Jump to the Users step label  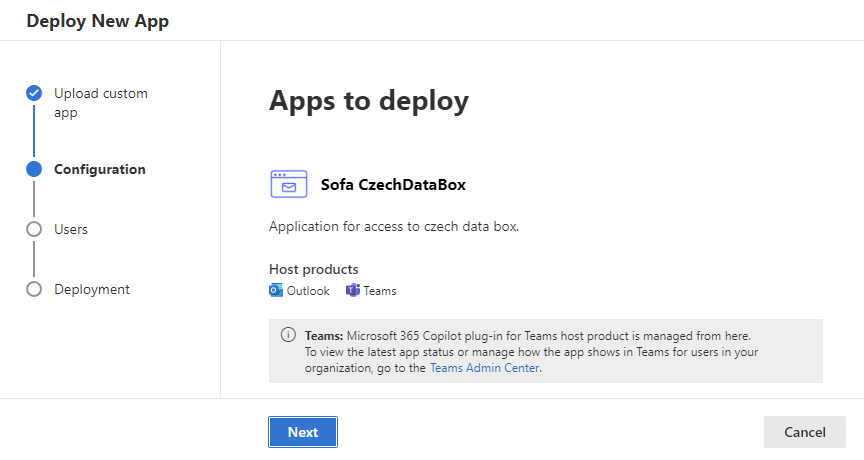point(71,229)
